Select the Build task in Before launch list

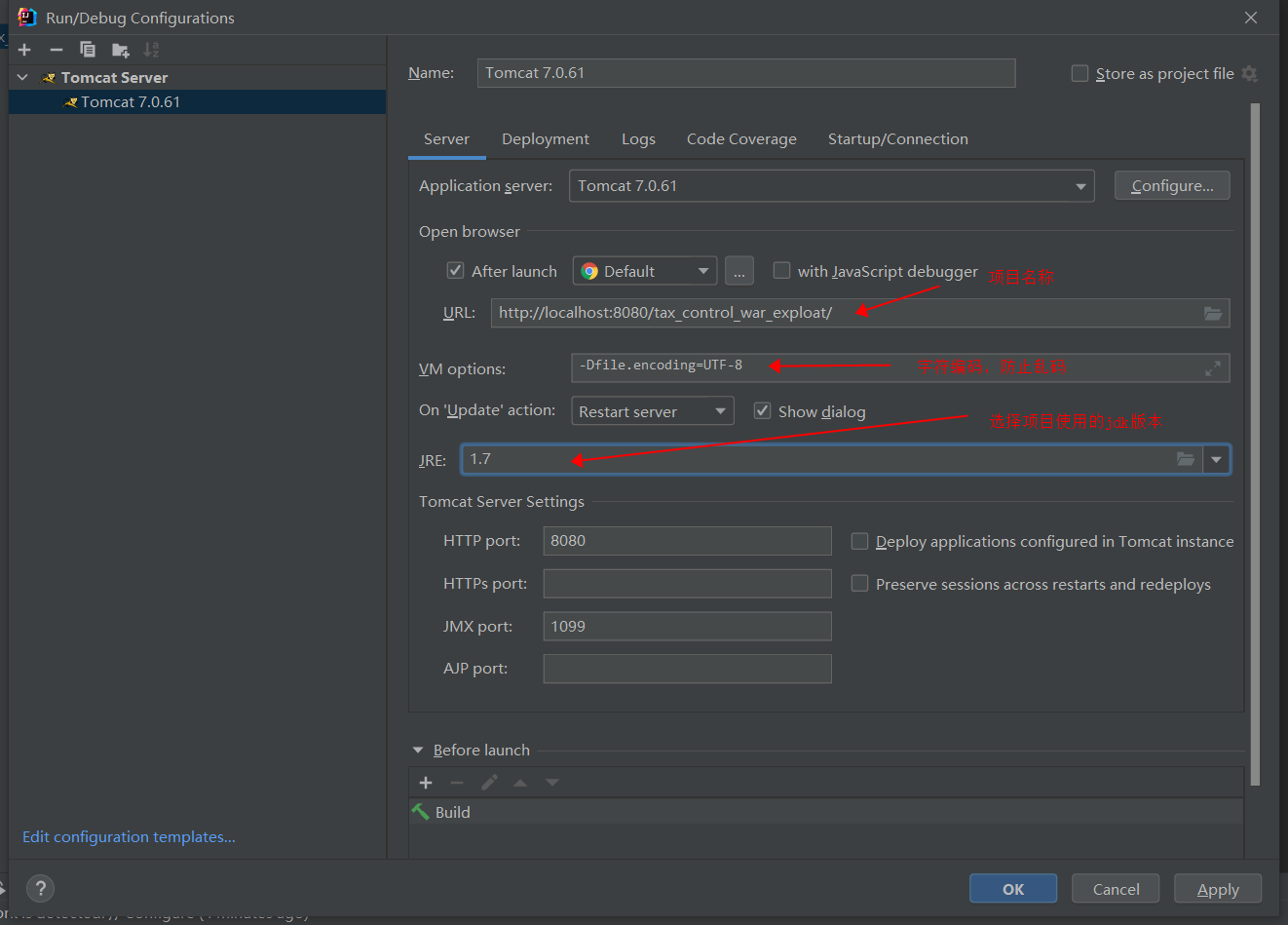click(826, 812)
